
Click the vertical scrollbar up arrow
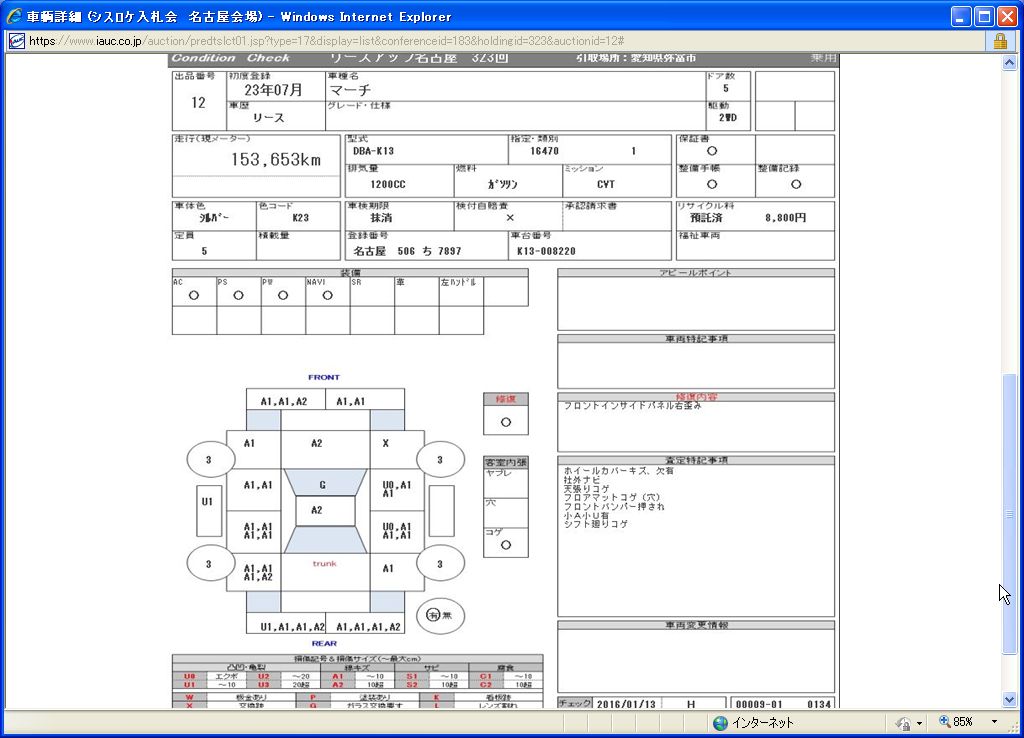(1009, 62)
